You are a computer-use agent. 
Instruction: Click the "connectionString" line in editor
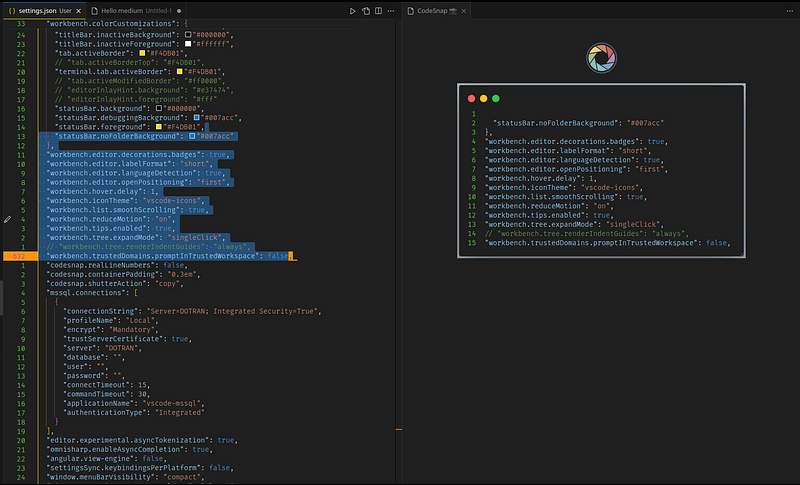tap(192, 311)
